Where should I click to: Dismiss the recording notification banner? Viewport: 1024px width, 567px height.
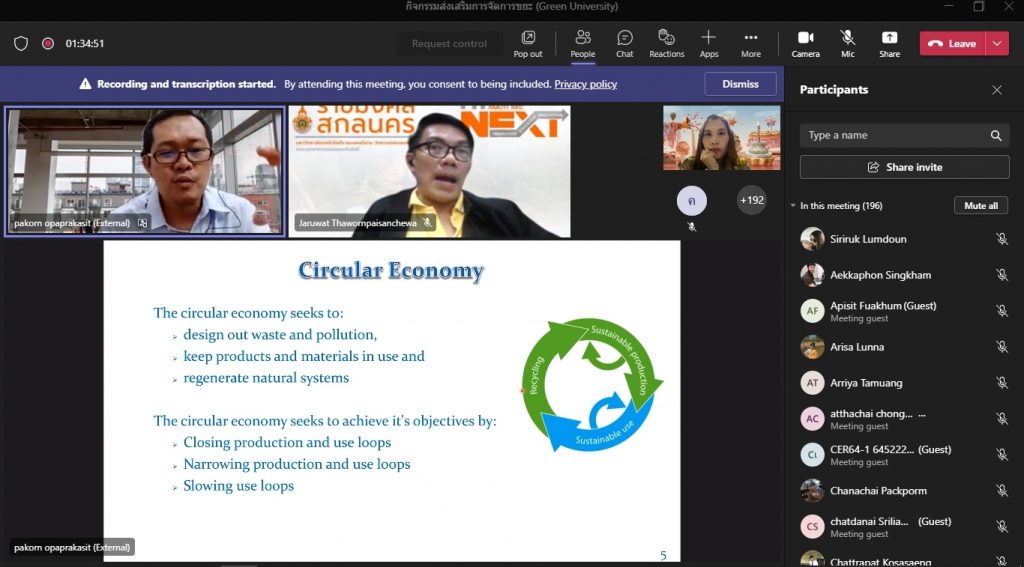[740, 84]
